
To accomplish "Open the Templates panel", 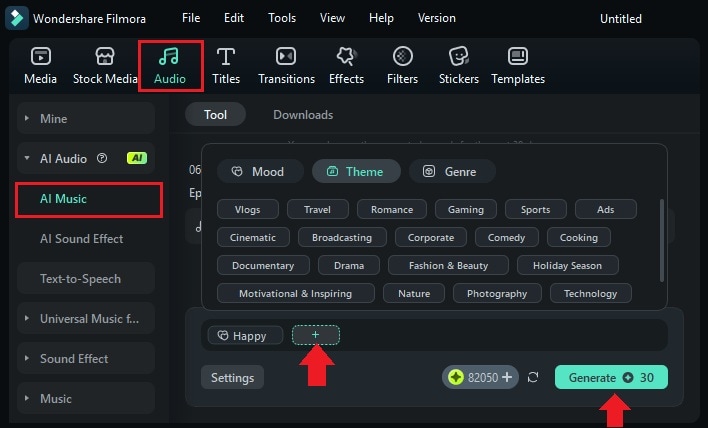I will coord(518,66).
